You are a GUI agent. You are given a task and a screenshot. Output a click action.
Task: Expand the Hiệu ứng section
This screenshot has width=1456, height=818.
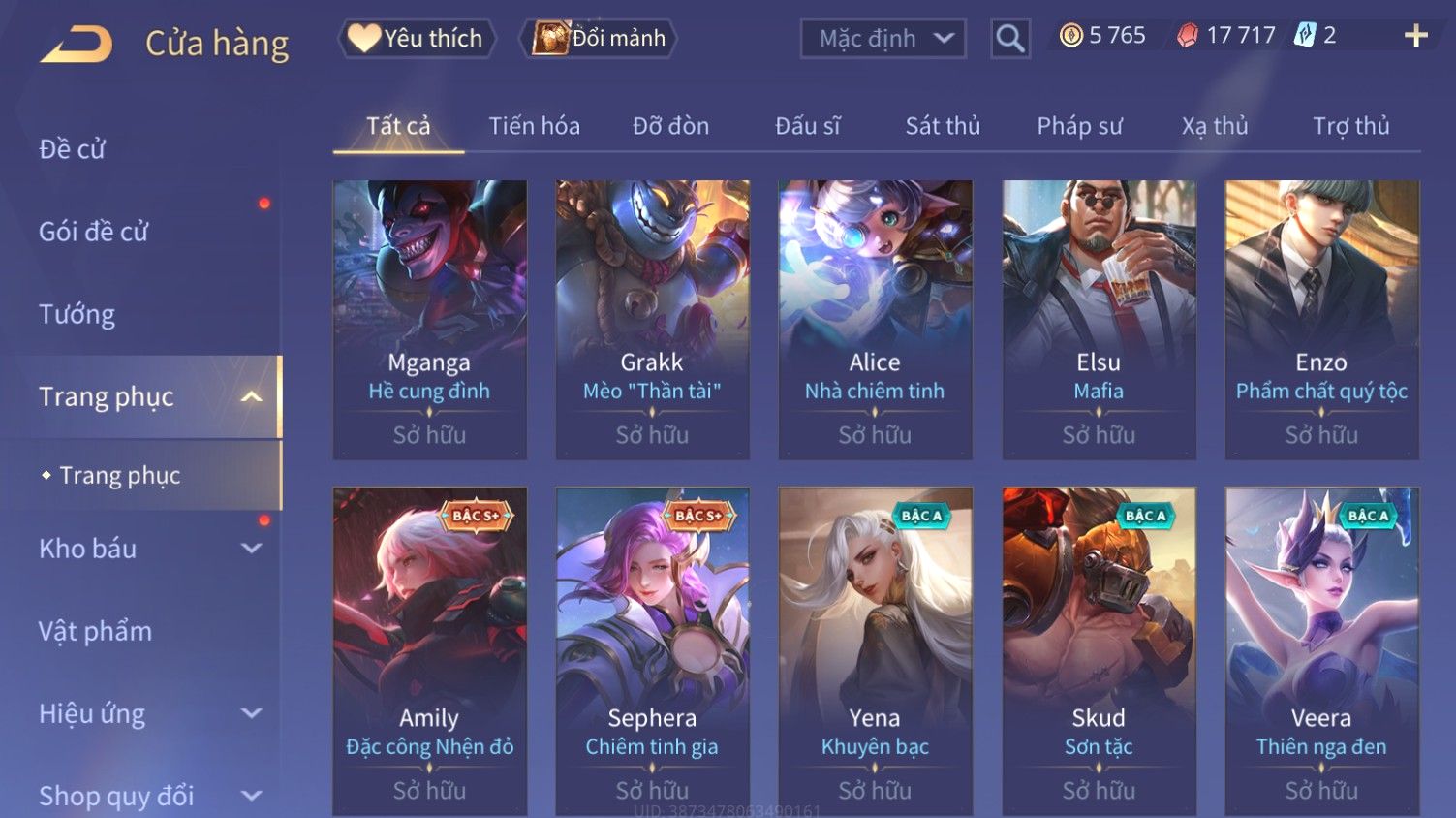coord(251,713)
